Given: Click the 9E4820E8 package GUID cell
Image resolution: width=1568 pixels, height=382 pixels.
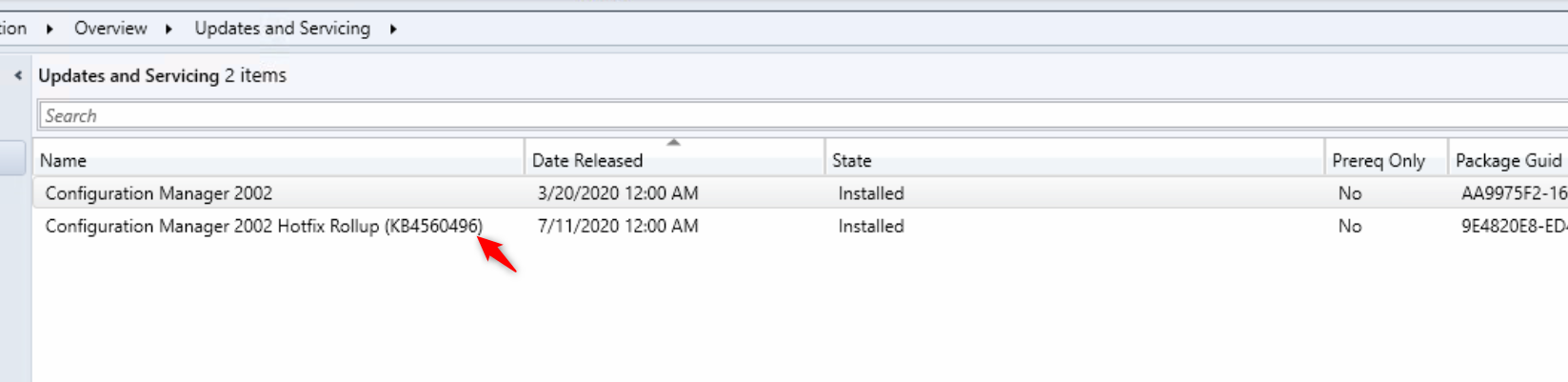Looking at the screenshot, I should [x=1513, y=226].
